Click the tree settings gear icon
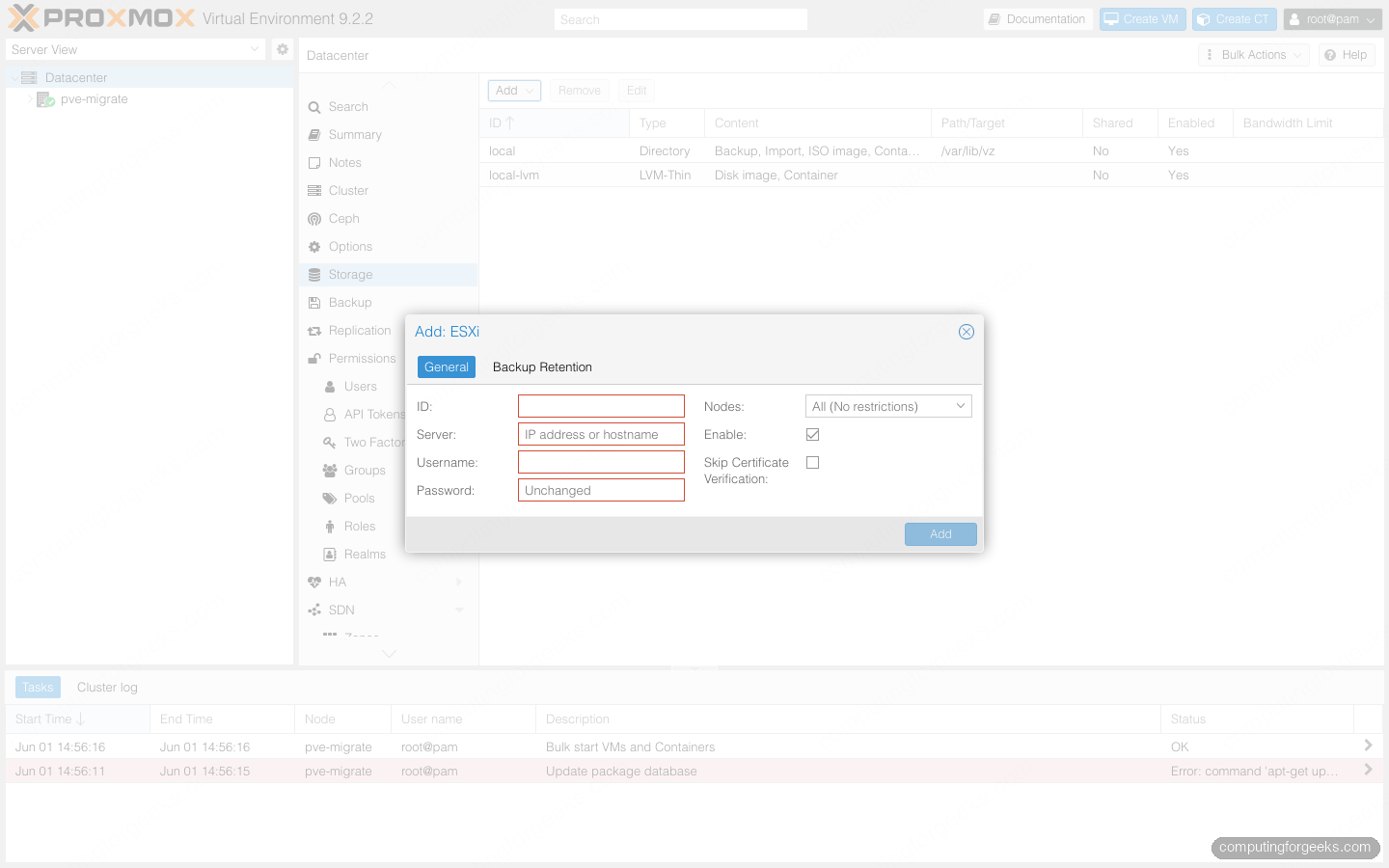1389x868 pixels. pyautogui.click(x=282, y=49)
